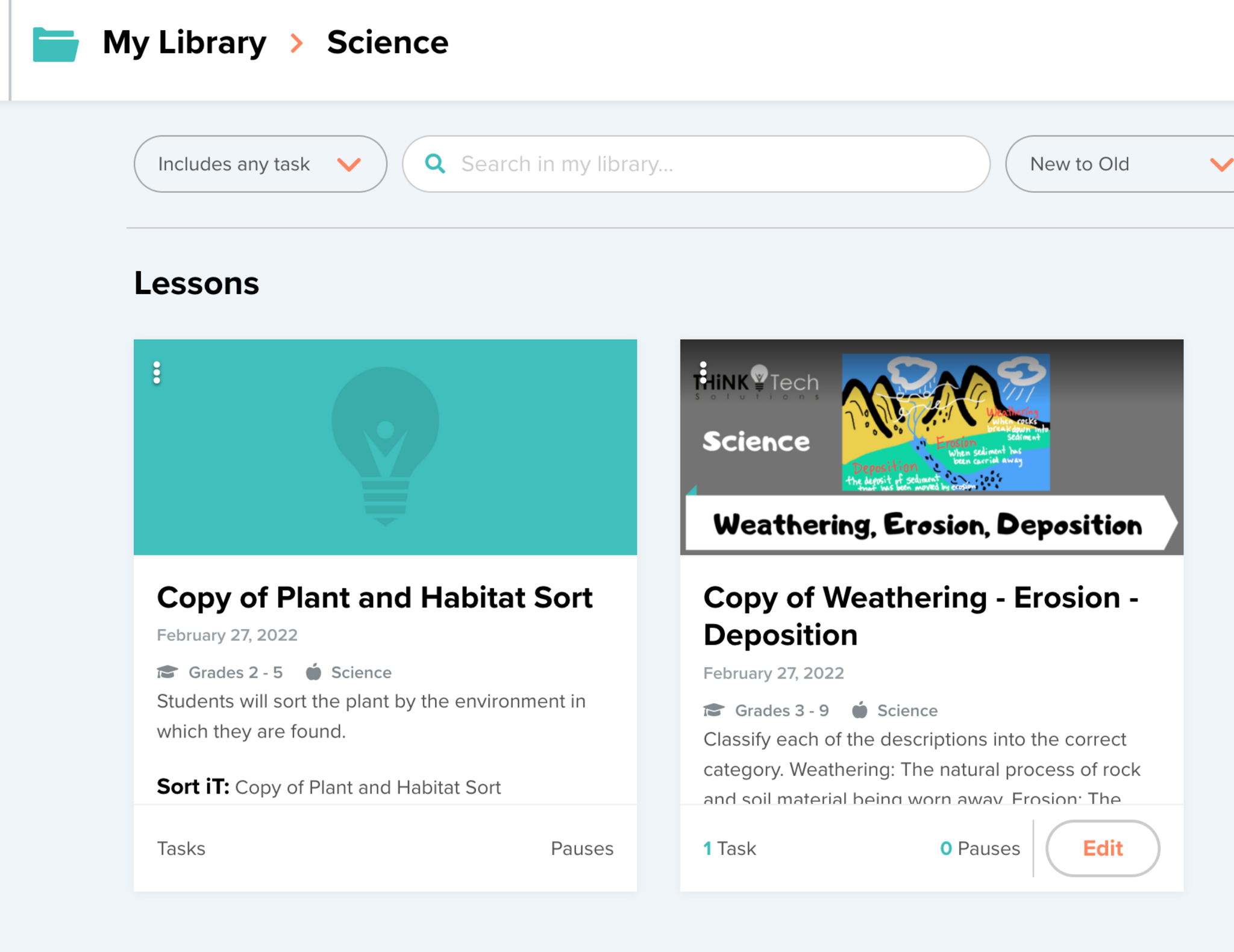The image size is (1234, 952).
Task: Click orange breadcrumb arrow after My Library
Action: click(296, 43)
